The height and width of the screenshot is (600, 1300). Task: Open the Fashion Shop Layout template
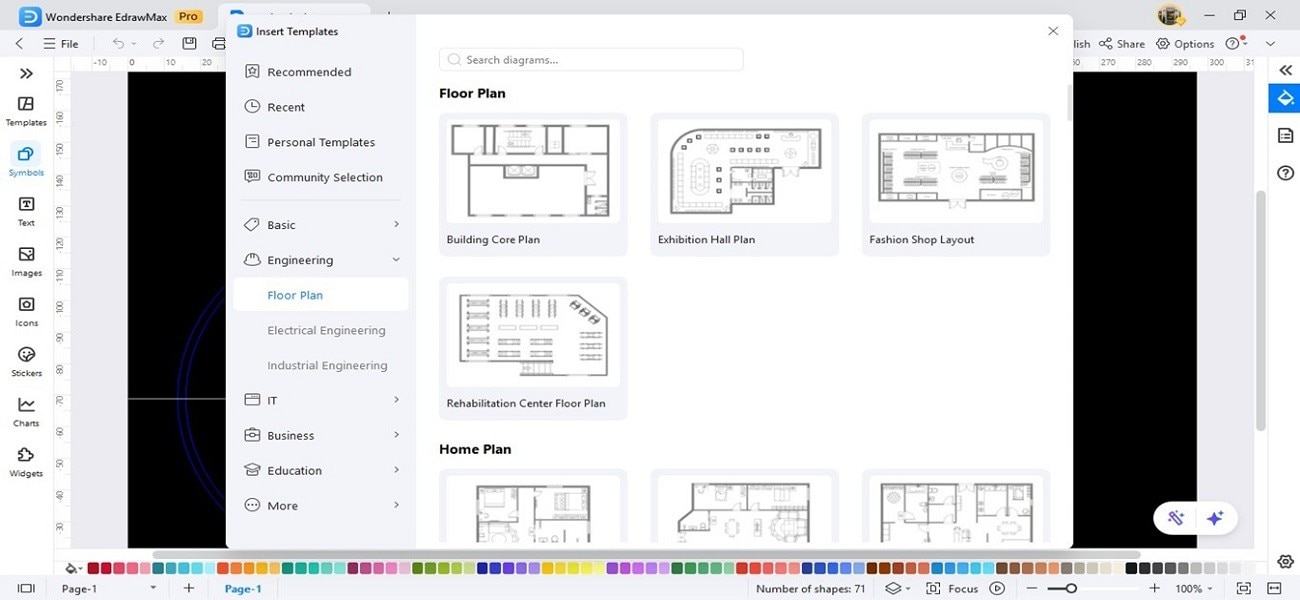click(x=956, y=184)
